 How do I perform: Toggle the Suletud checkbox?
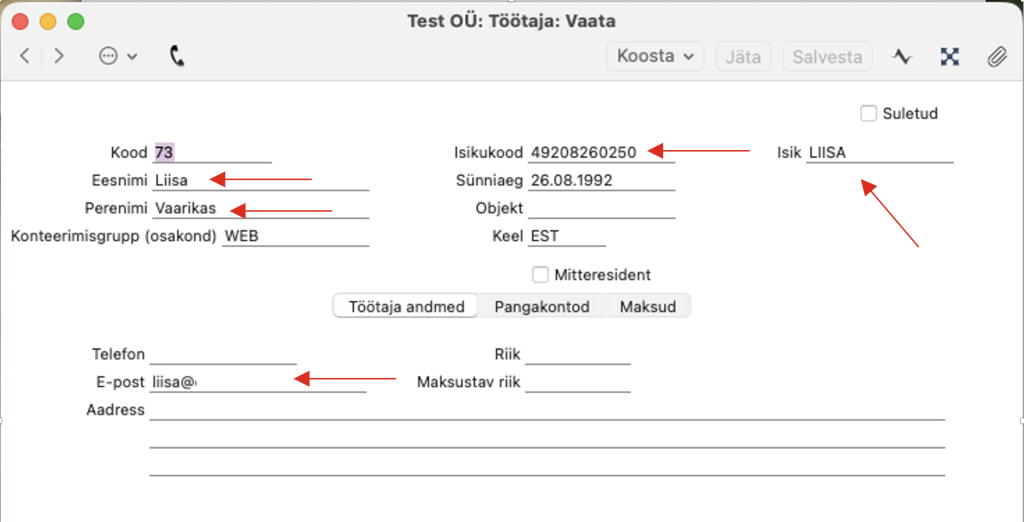(x=868, y=114)
